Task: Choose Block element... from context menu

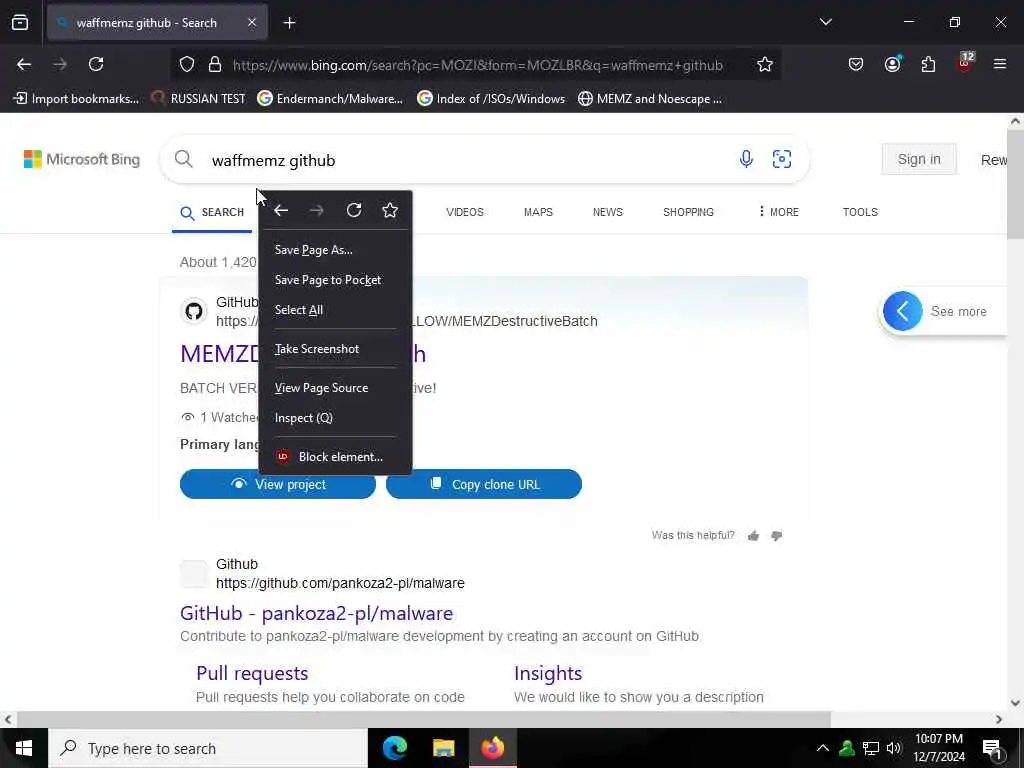Action: pyautogui.click(x=336, y=456)
